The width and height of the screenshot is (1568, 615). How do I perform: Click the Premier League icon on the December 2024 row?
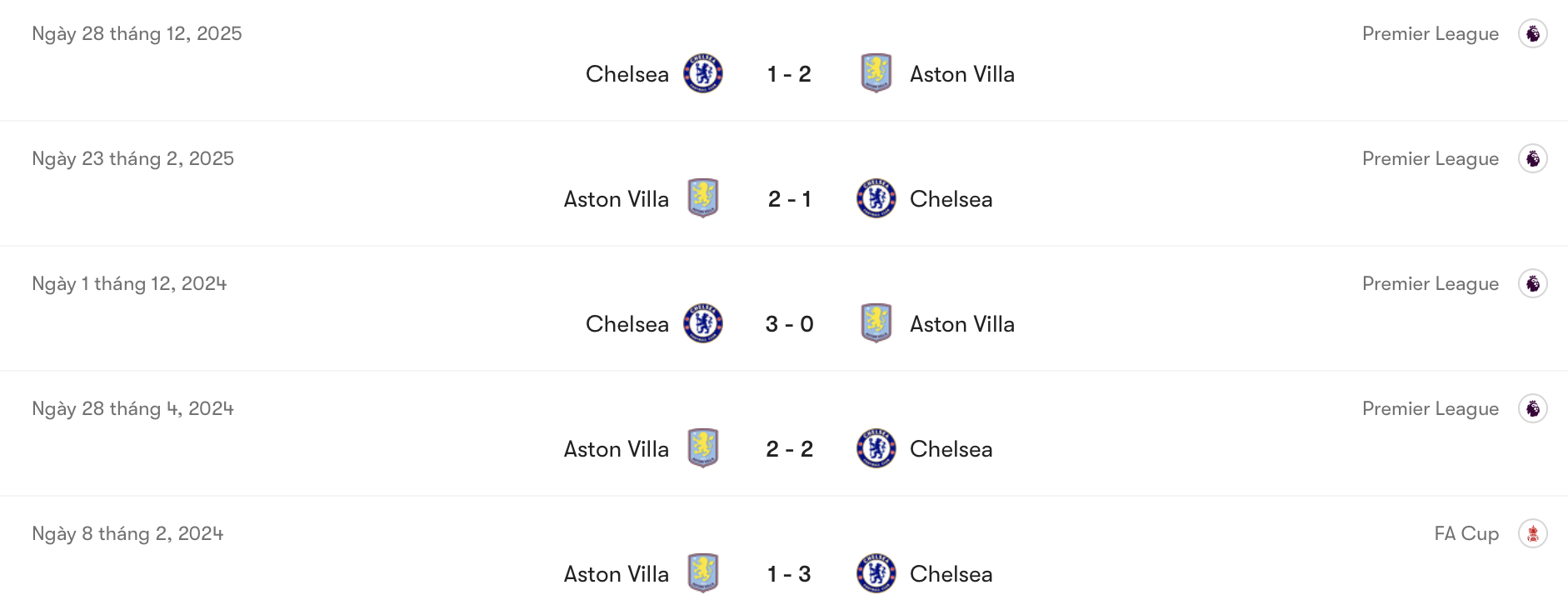[x=1533, y=283]
